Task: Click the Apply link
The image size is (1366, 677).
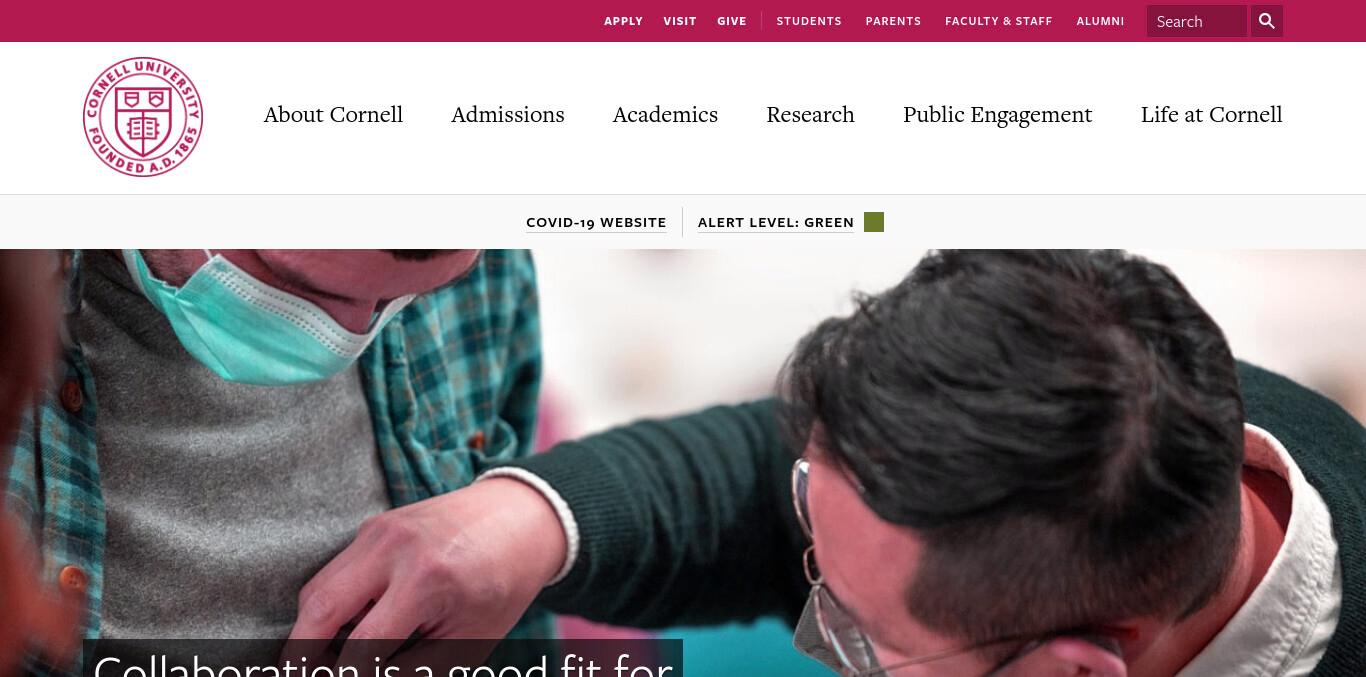Action: click(x=623, y=21)
